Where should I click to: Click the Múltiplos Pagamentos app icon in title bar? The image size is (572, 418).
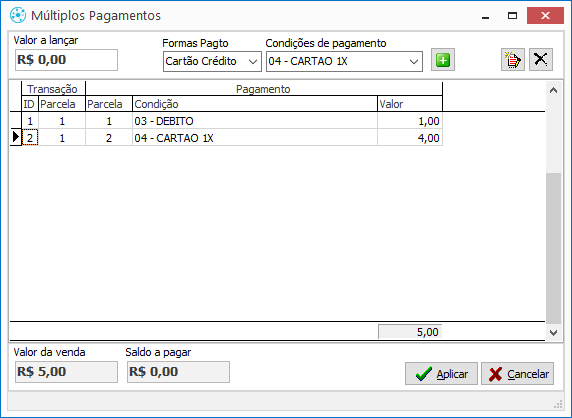point(18,16)
